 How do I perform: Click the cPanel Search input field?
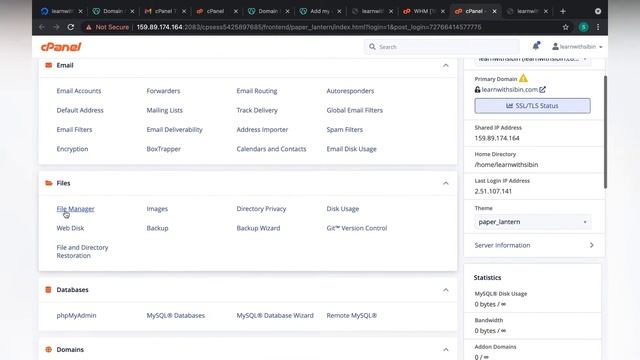click(x=442, y=47)
